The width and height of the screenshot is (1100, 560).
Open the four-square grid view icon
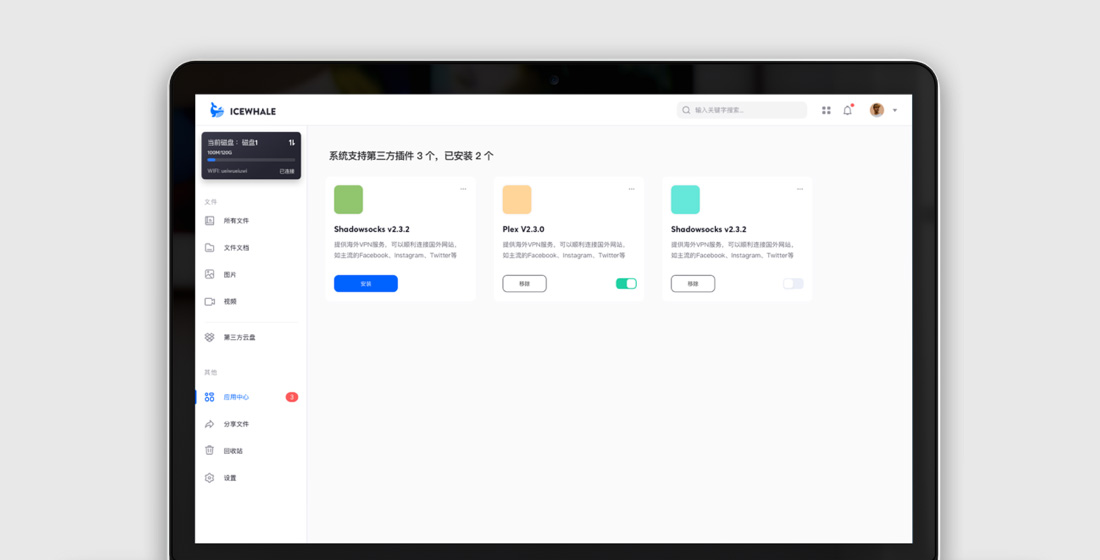click(x=826, y=110)
